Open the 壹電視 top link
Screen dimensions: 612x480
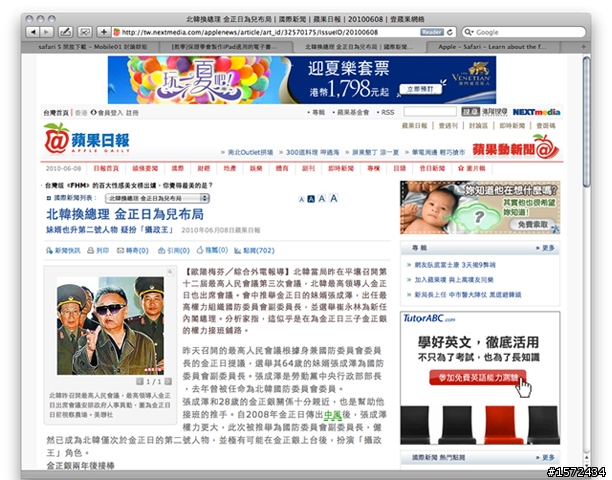[x=546, y=126]
